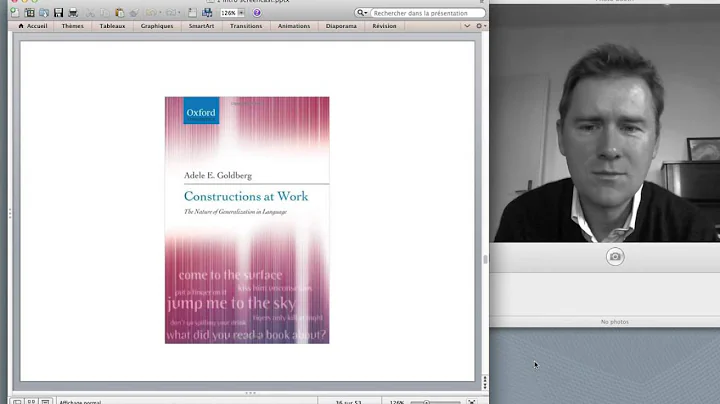Image resolution: width=720 pixels, height=404 pixels.
Task: Start slideshow view icon in status bar
Action: coord(45,402)
